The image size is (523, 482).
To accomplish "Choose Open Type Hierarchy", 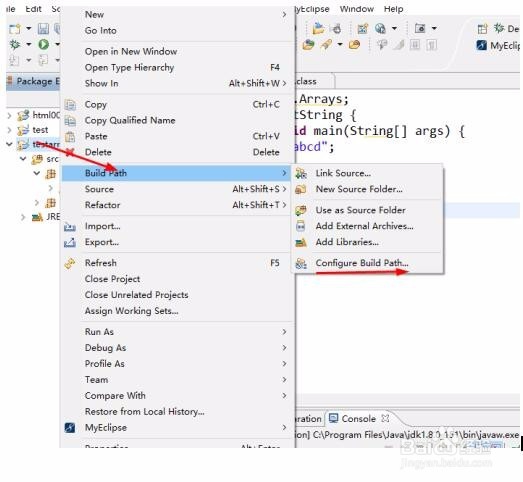I will point(176,67).
